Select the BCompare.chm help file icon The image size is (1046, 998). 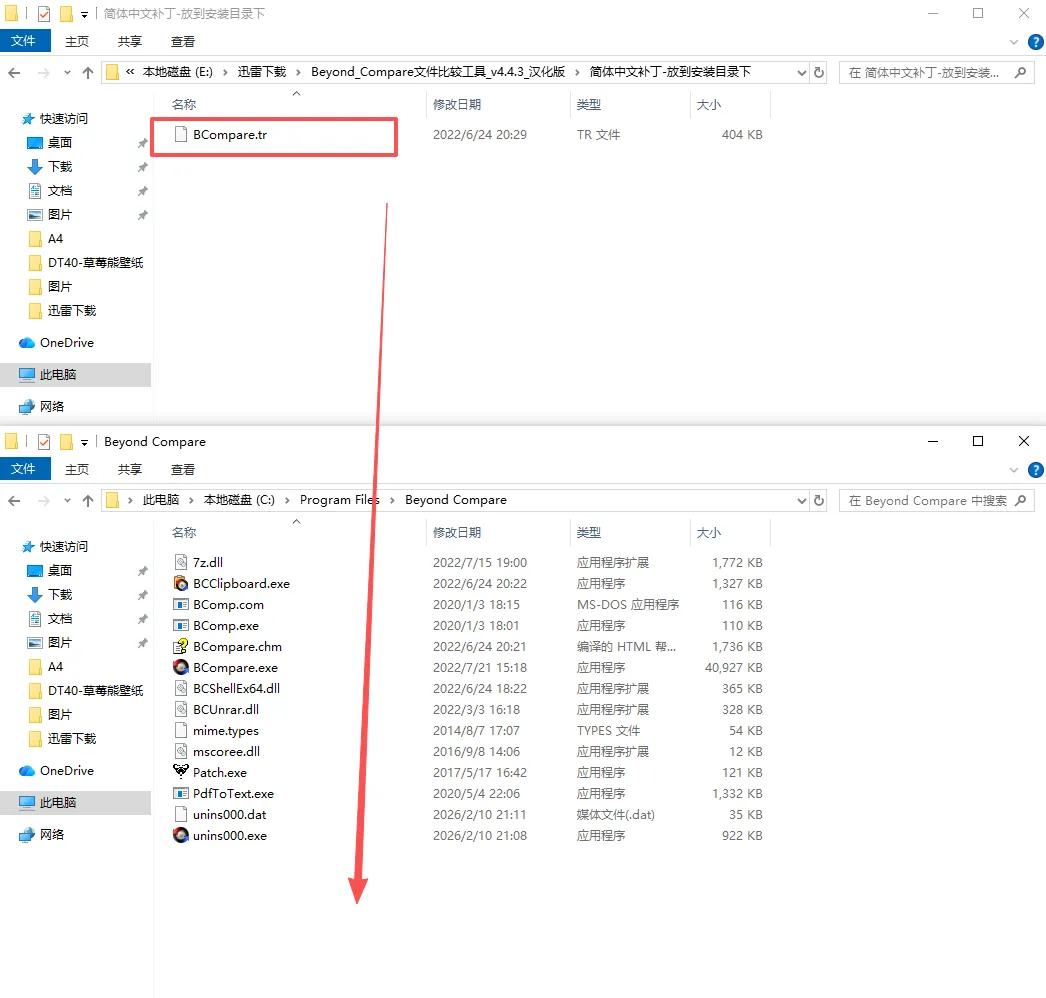coord(181,646)
